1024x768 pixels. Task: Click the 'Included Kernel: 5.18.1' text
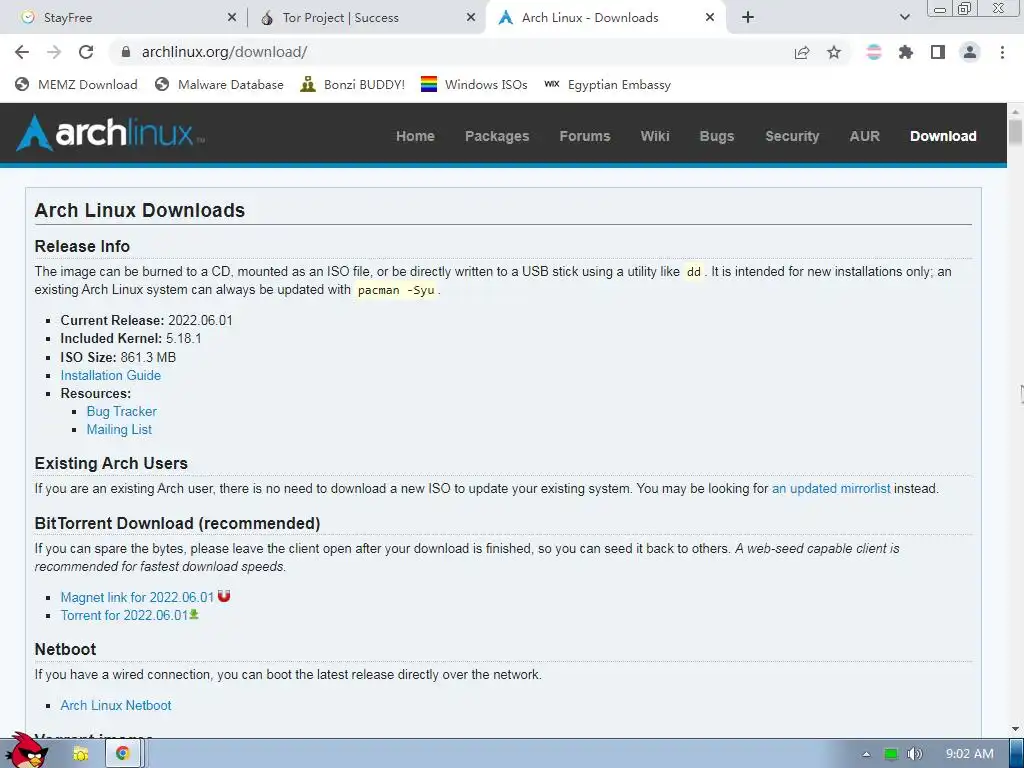tap(131, 338)
